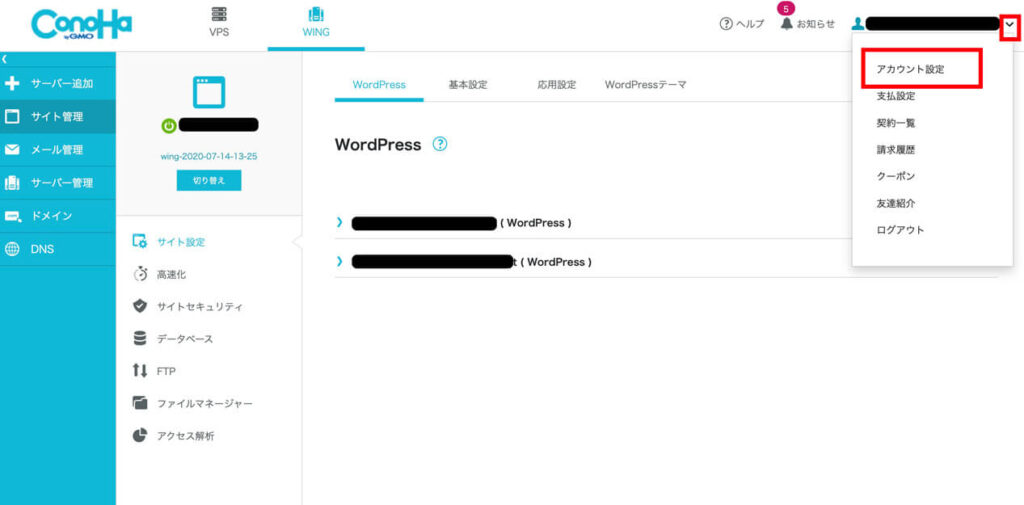Click the ファイルマネージャー folder icon
Image resolution: width=1024 pixels, height=505 pixels.
point(140,403)
